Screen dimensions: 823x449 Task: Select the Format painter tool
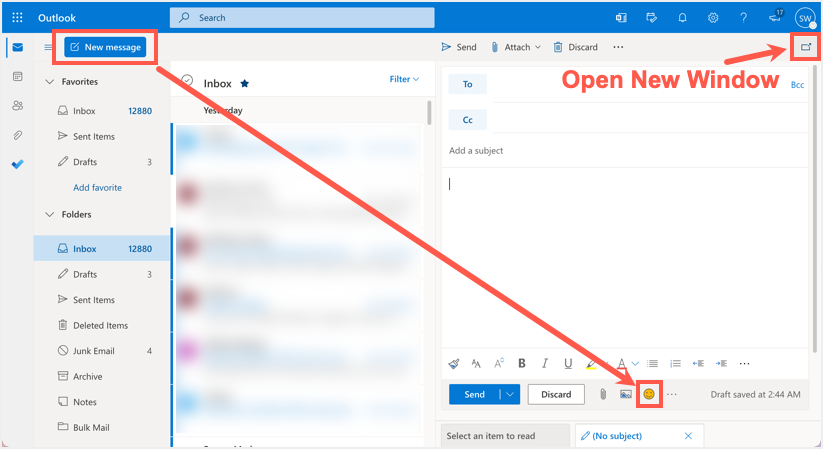454,363
